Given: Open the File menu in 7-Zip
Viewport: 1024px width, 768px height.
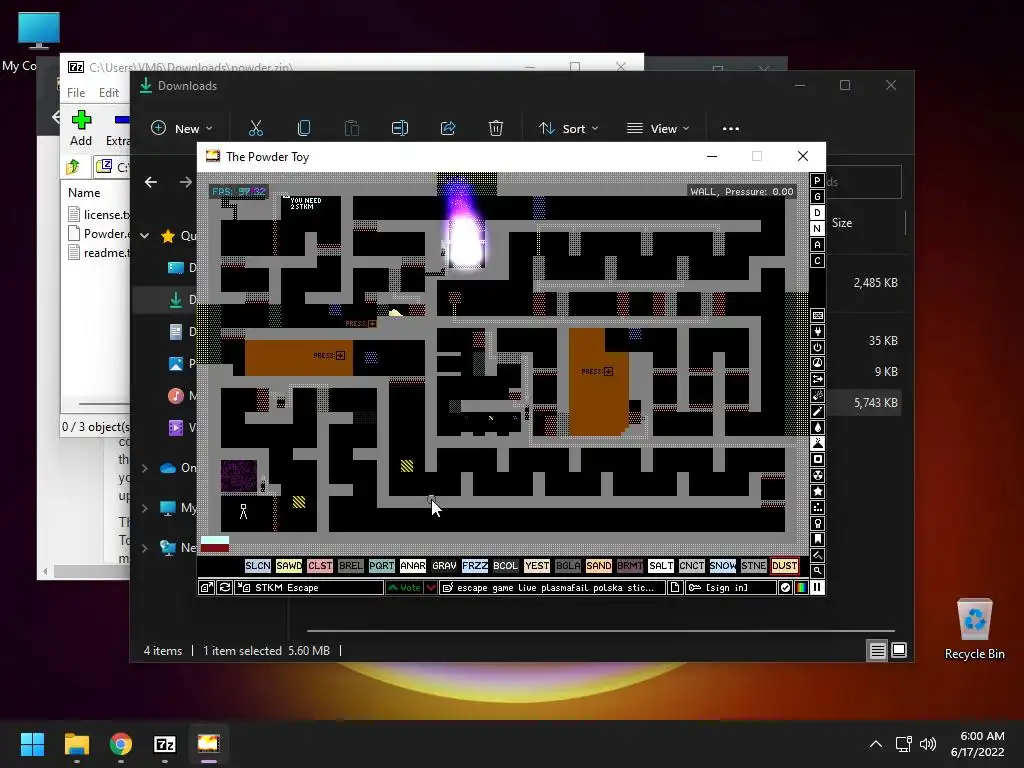Looking at the screenshot, I should coord(76,93).
